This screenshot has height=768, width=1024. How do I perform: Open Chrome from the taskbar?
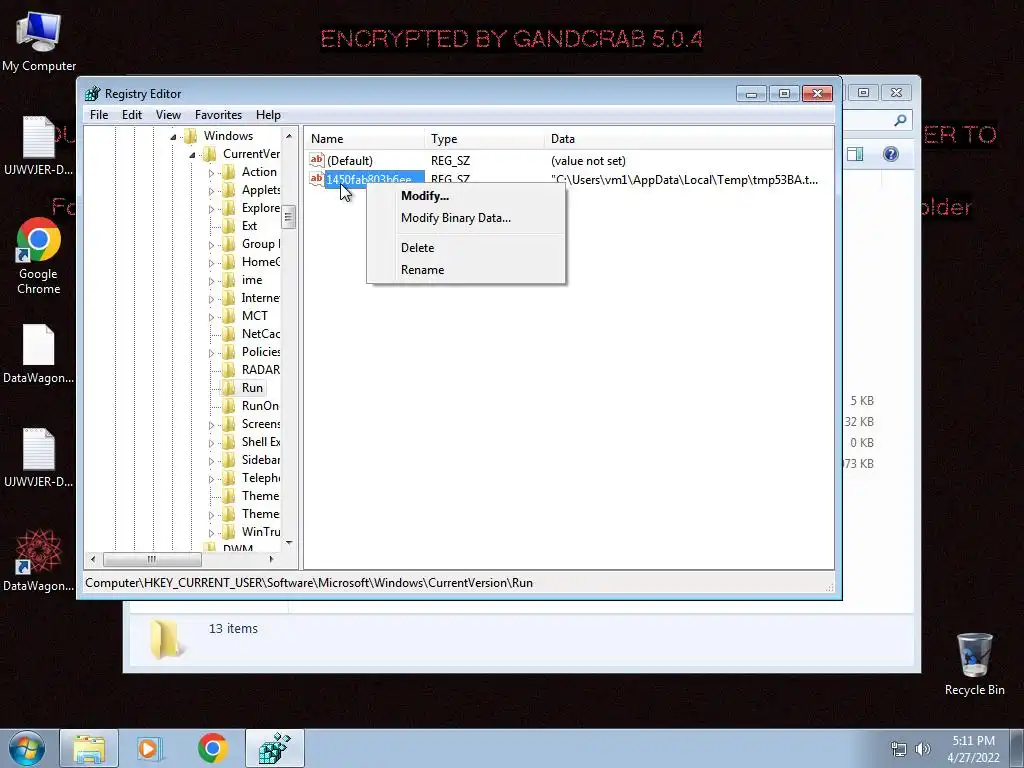[212, 748]
